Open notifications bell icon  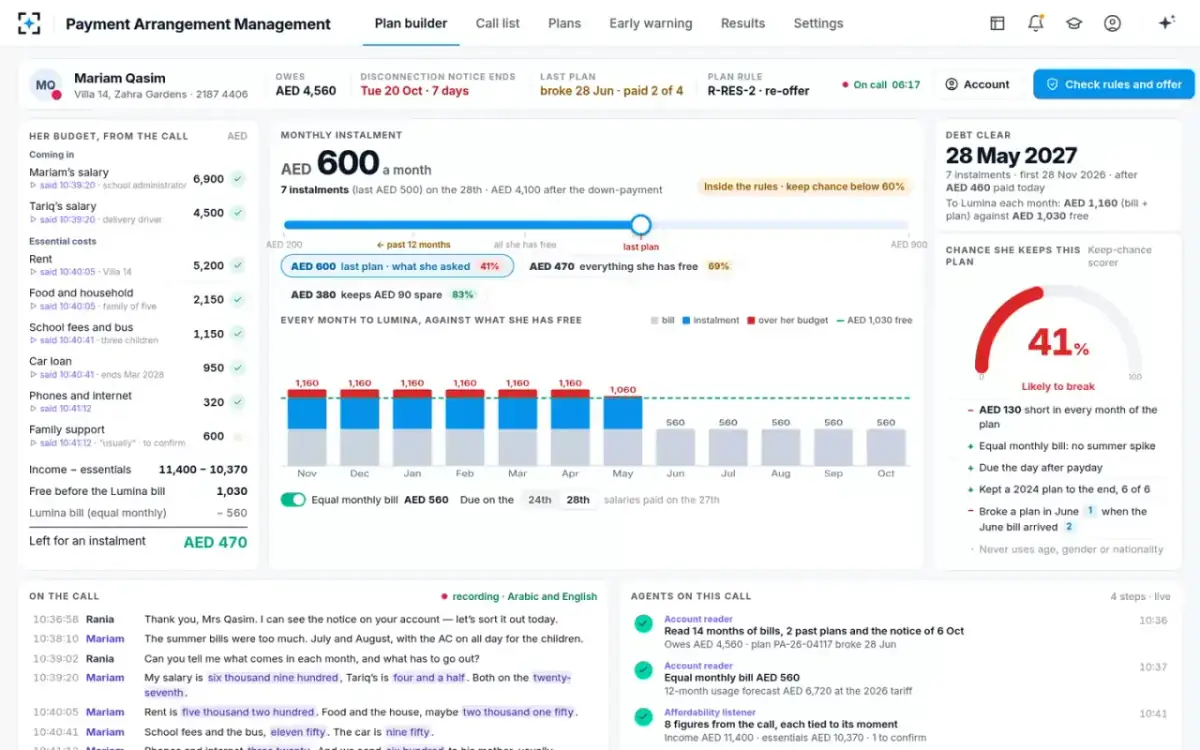1035,23
